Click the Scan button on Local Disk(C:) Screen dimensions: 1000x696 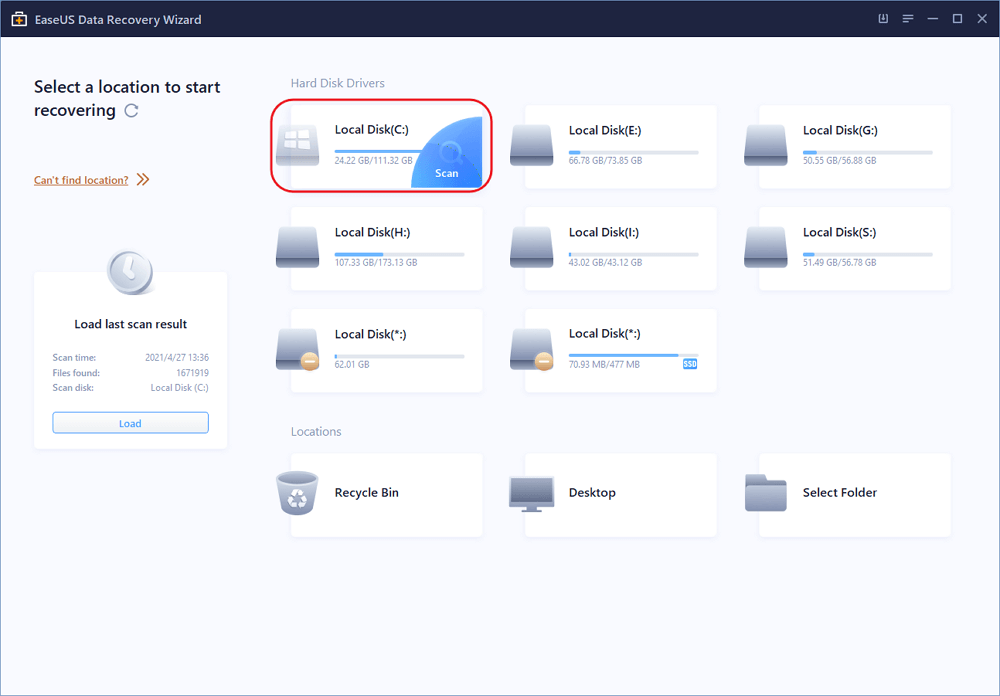(447, 153)
